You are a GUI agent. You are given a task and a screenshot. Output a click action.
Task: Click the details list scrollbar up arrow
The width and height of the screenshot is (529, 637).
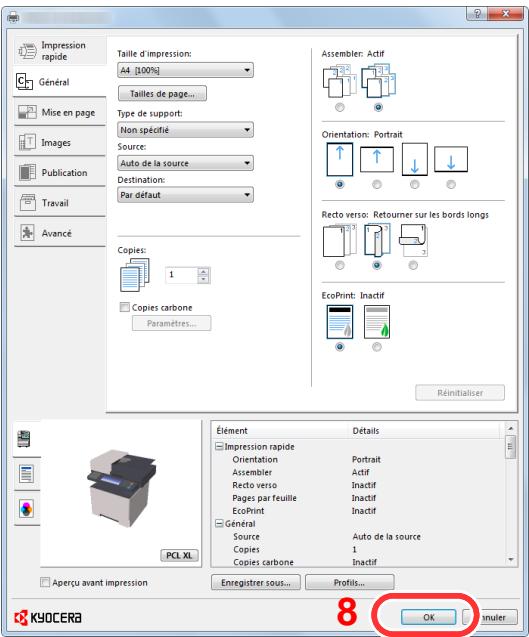pyautogui.click(x=511, y=429)
